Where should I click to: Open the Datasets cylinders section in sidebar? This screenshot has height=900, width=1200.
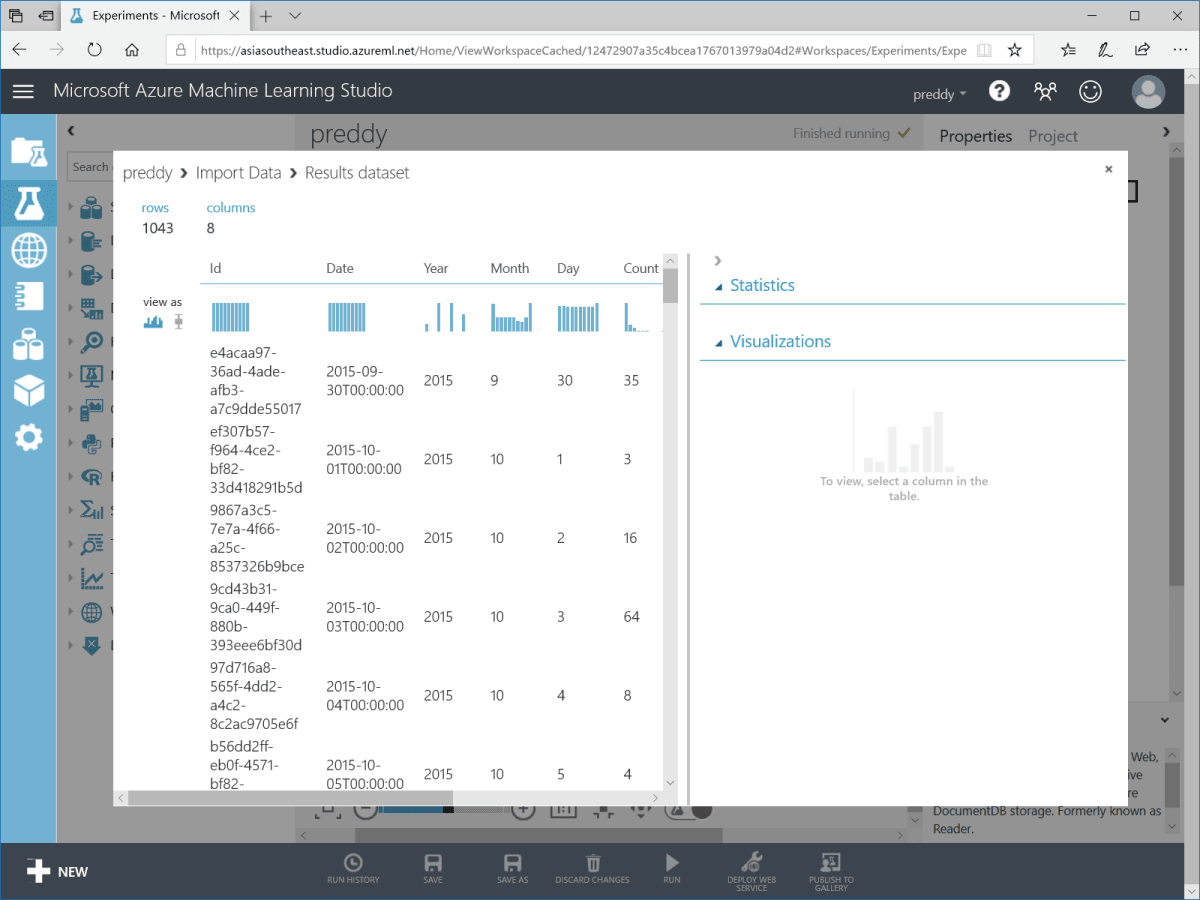click(28, 344)
